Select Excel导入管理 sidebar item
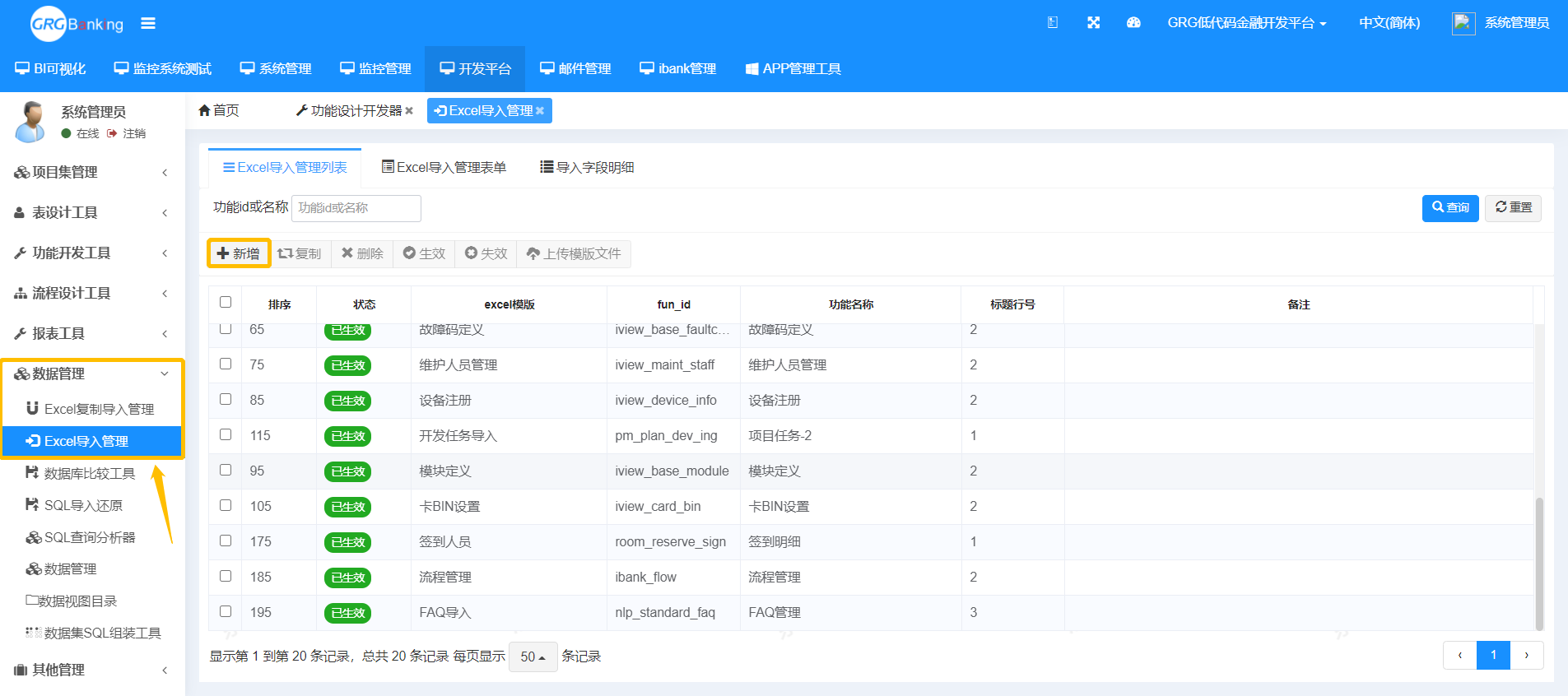The width and height of the screenshot is (1568, 696). pos(92,441)
